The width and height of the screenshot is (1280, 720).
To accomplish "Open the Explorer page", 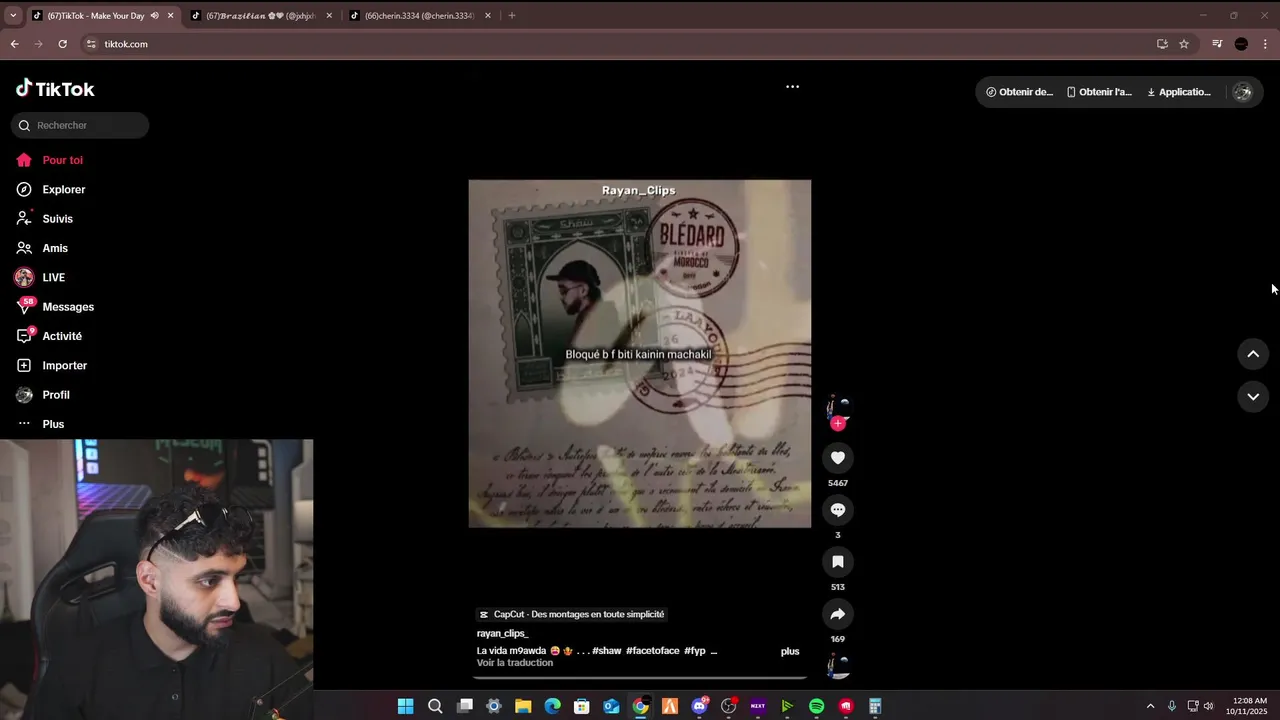I will (x=63, y=190).
